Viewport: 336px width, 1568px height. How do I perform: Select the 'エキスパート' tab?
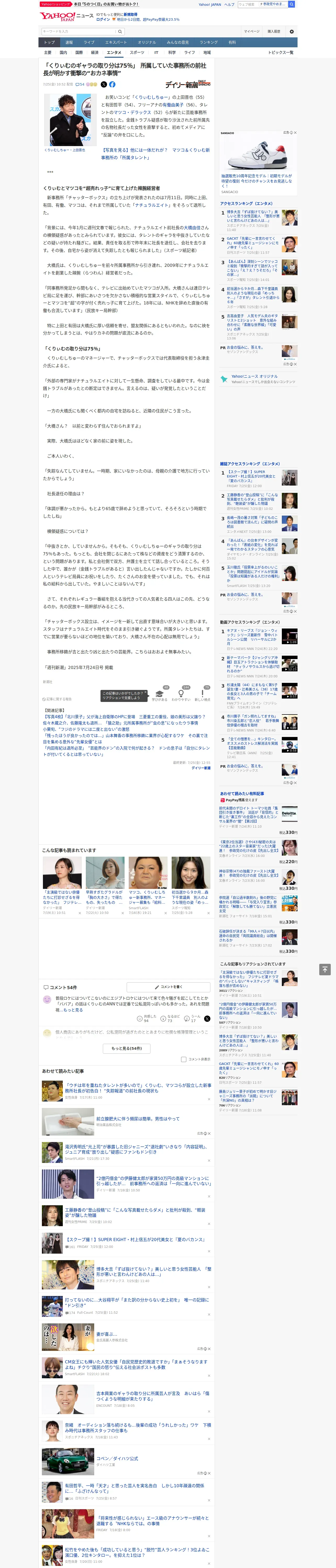pos(116,43)
